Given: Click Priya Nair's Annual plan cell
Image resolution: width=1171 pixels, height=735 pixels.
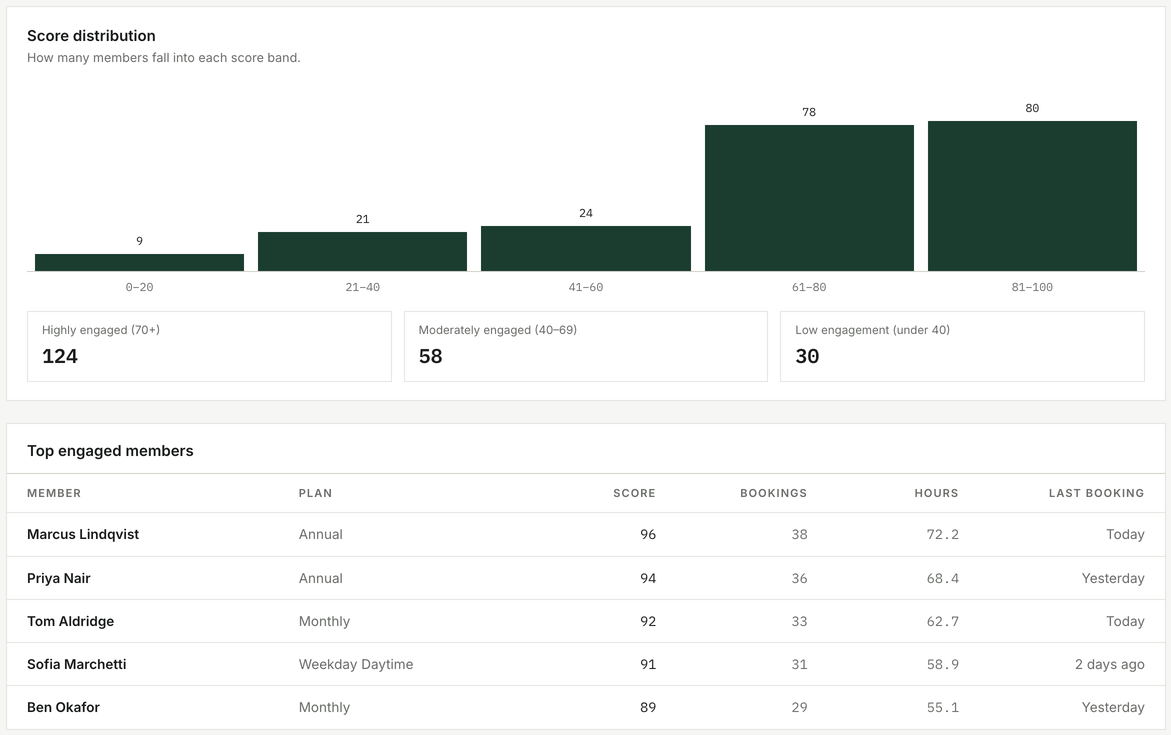Looking at the screenshot, I should [x=320, y=578].
